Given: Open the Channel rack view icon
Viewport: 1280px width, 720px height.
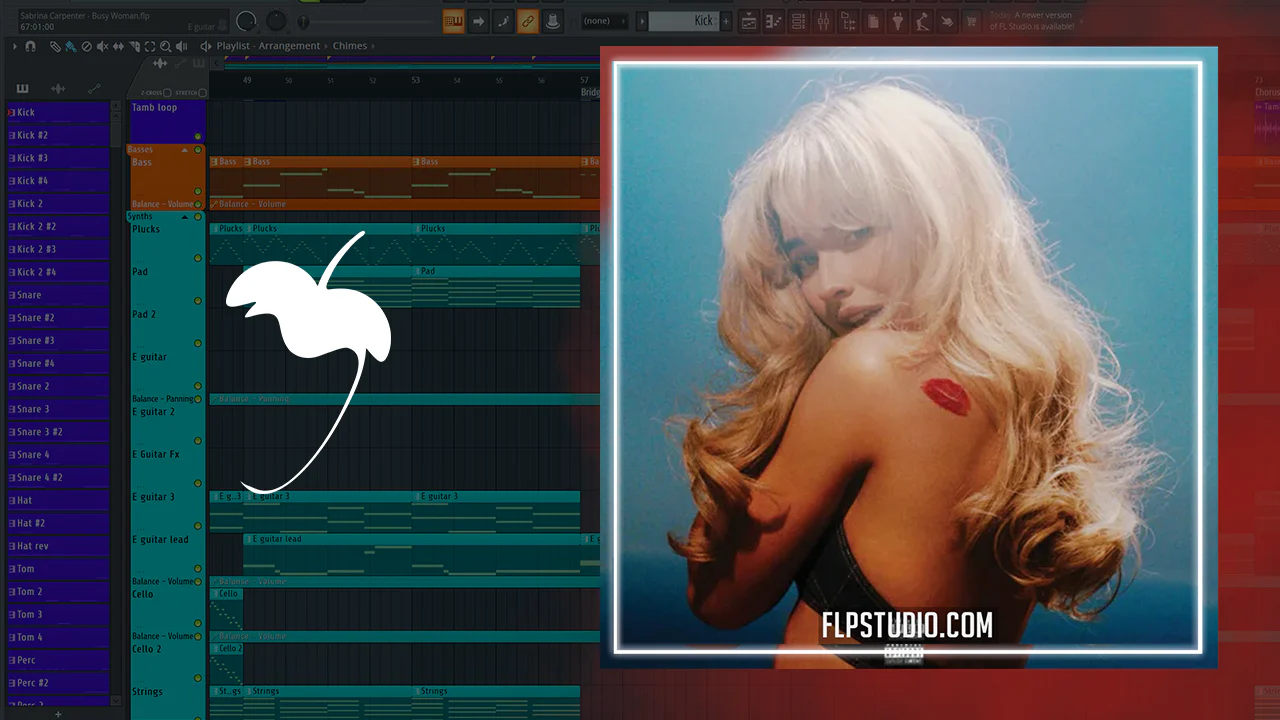Looking at the screenshot, I should 799,21.
